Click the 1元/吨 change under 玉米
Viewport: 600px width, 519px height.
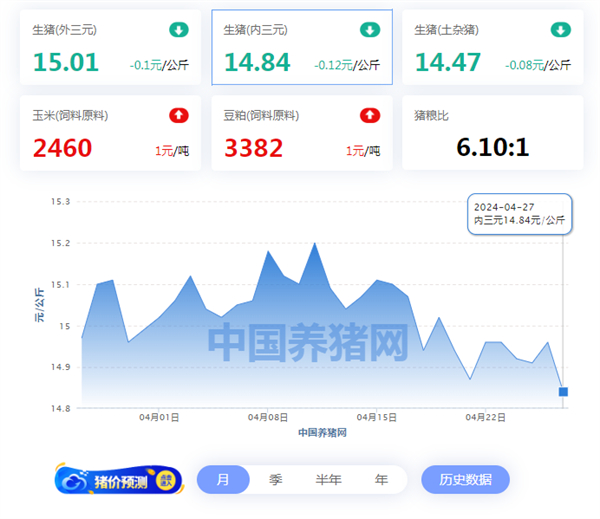pos(172,151)
